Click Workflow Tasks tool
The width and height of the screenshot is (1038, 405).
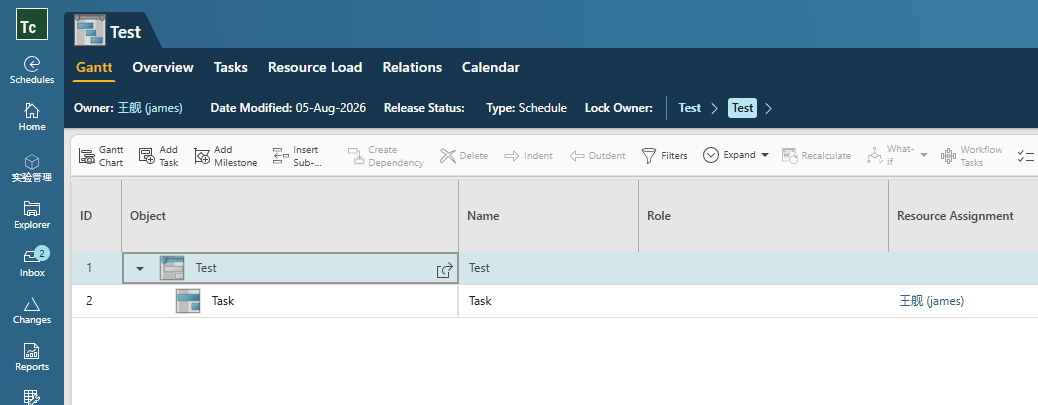[971, 156]
